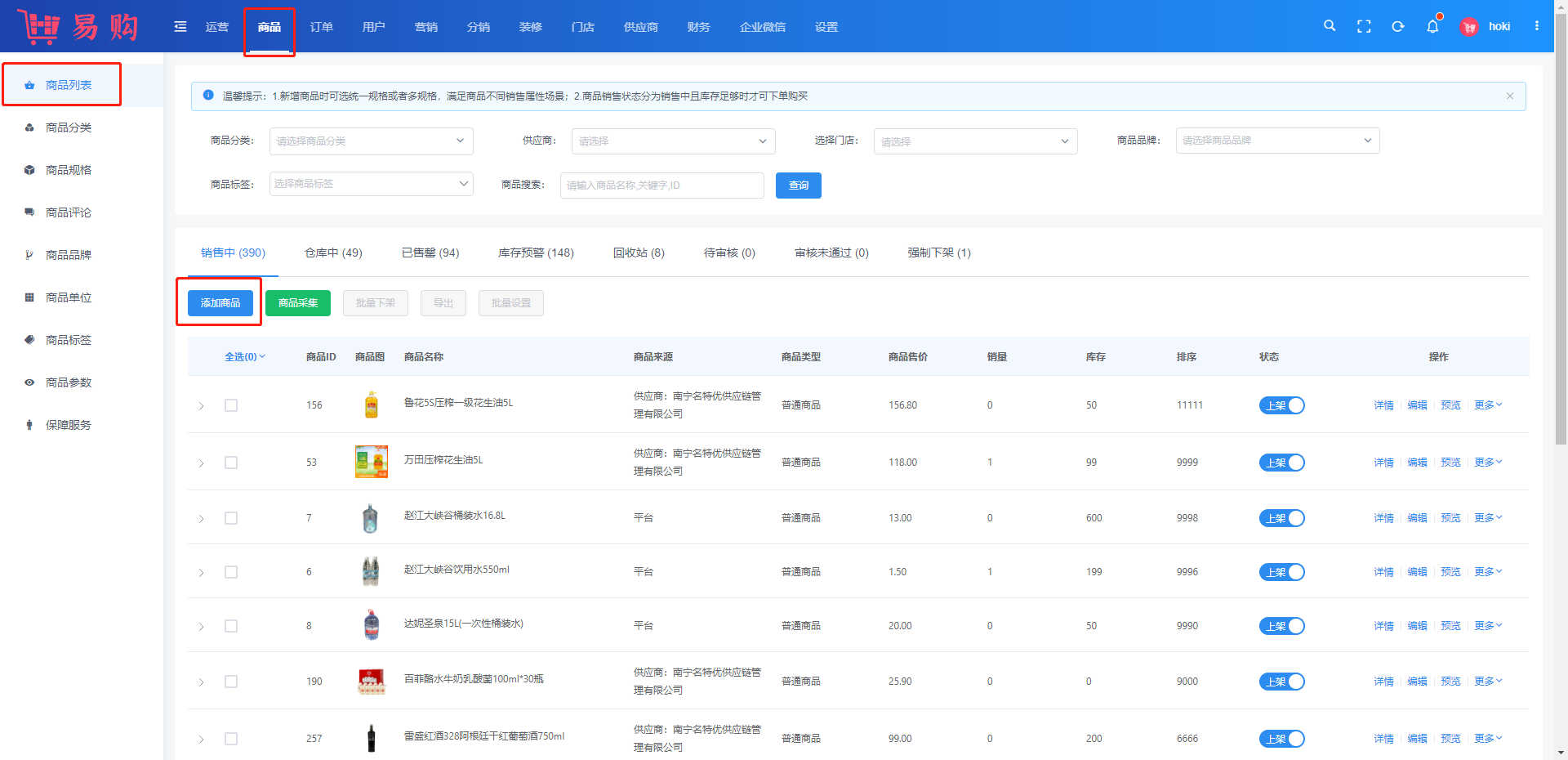Open the 订单 top menu
Screen dimensions: 1568x760
click(322, 27)
